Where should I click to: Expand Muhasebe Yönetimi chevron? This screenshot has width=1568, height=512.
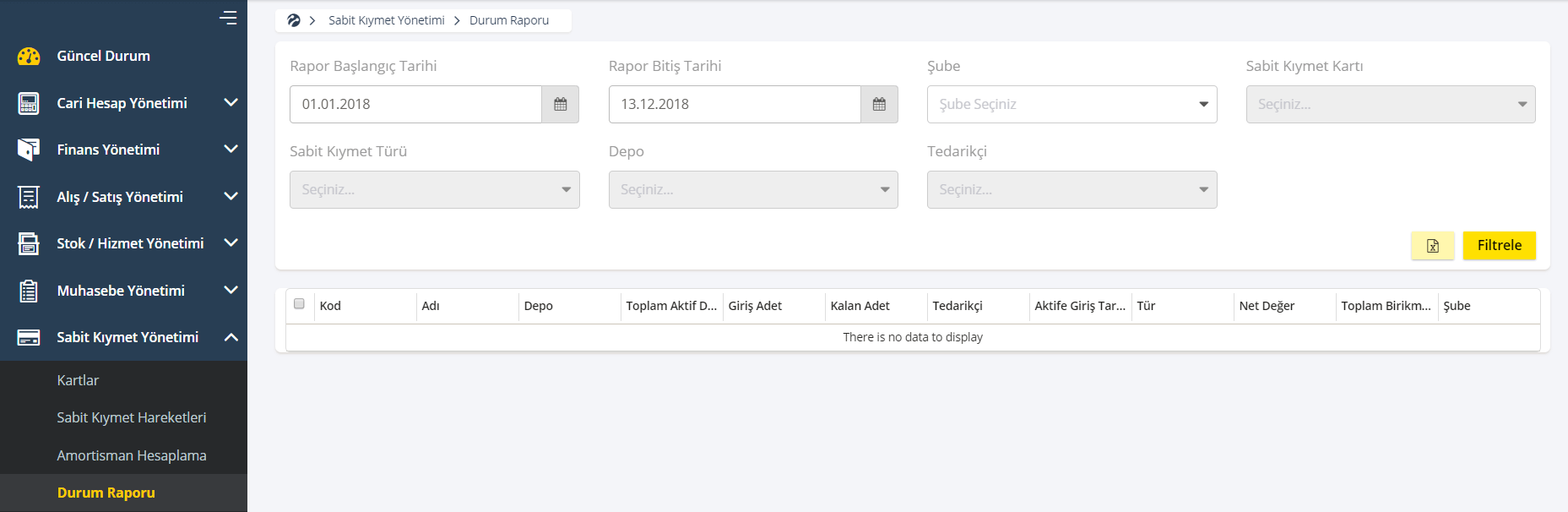coord(231,291)
